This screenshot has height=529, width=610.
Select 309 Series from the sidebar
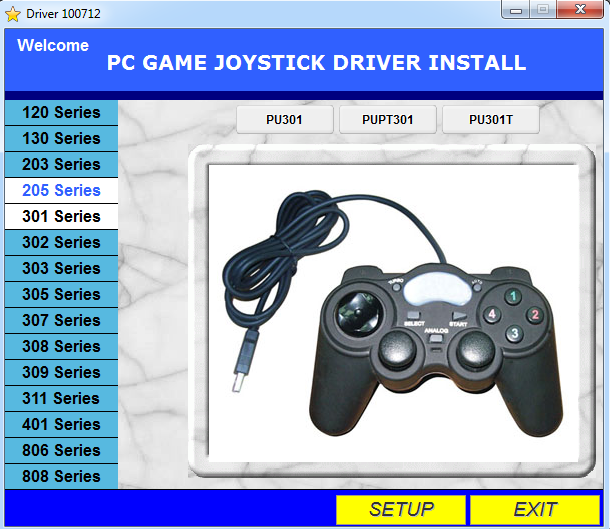(x=61, y=373)
